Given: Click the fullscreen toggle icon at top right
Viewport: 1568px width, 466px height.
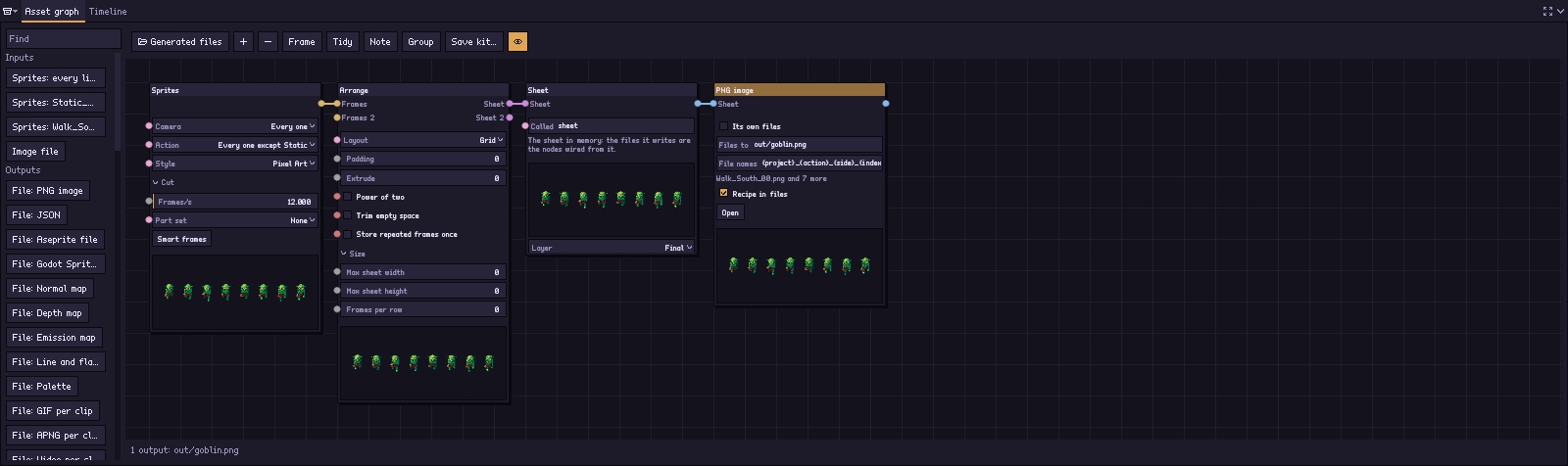Looking at the screenshot, I should [1547, 11].
